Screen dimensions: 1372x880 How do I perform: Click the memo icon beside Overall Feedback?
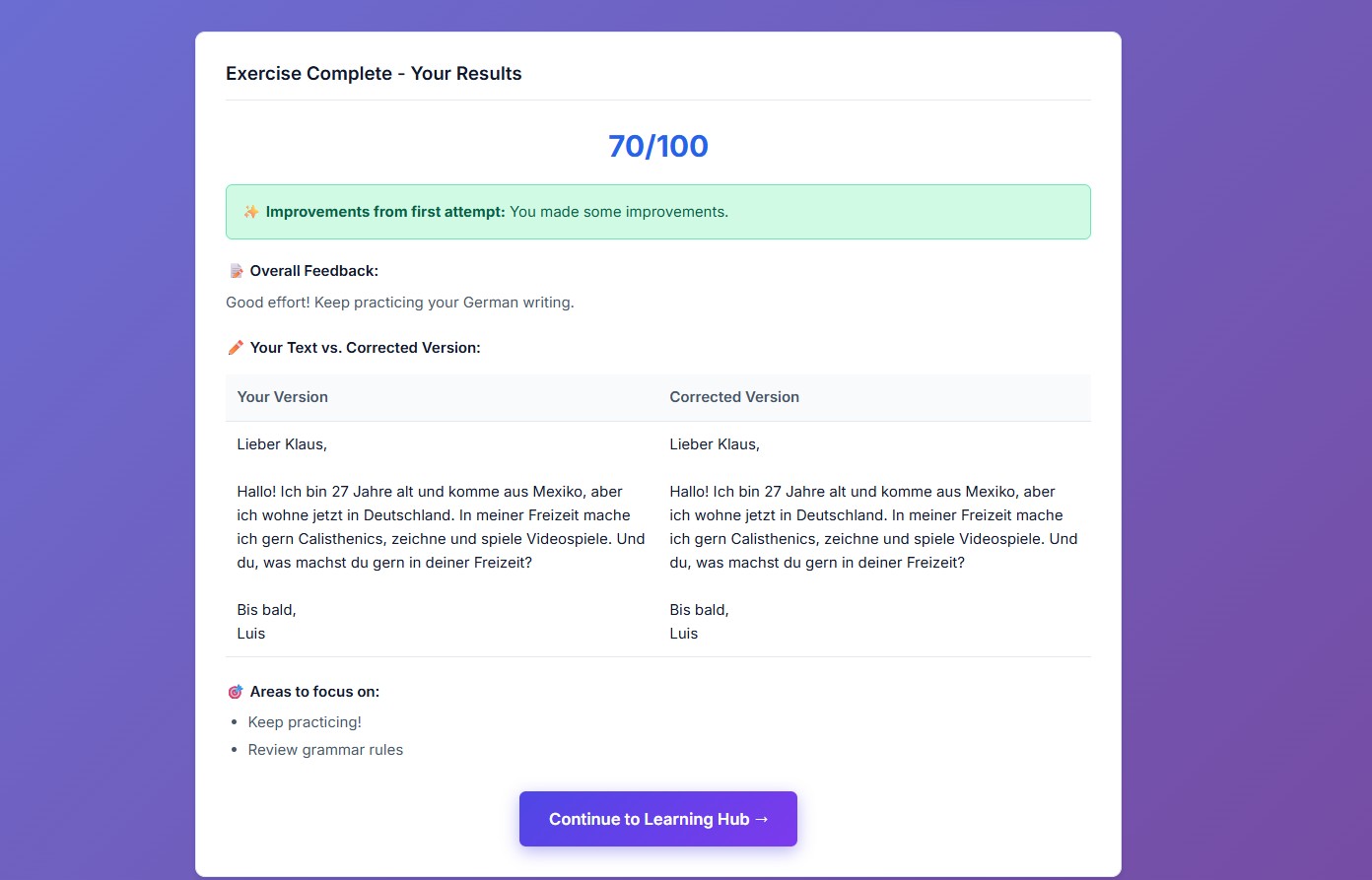[235, 270]
